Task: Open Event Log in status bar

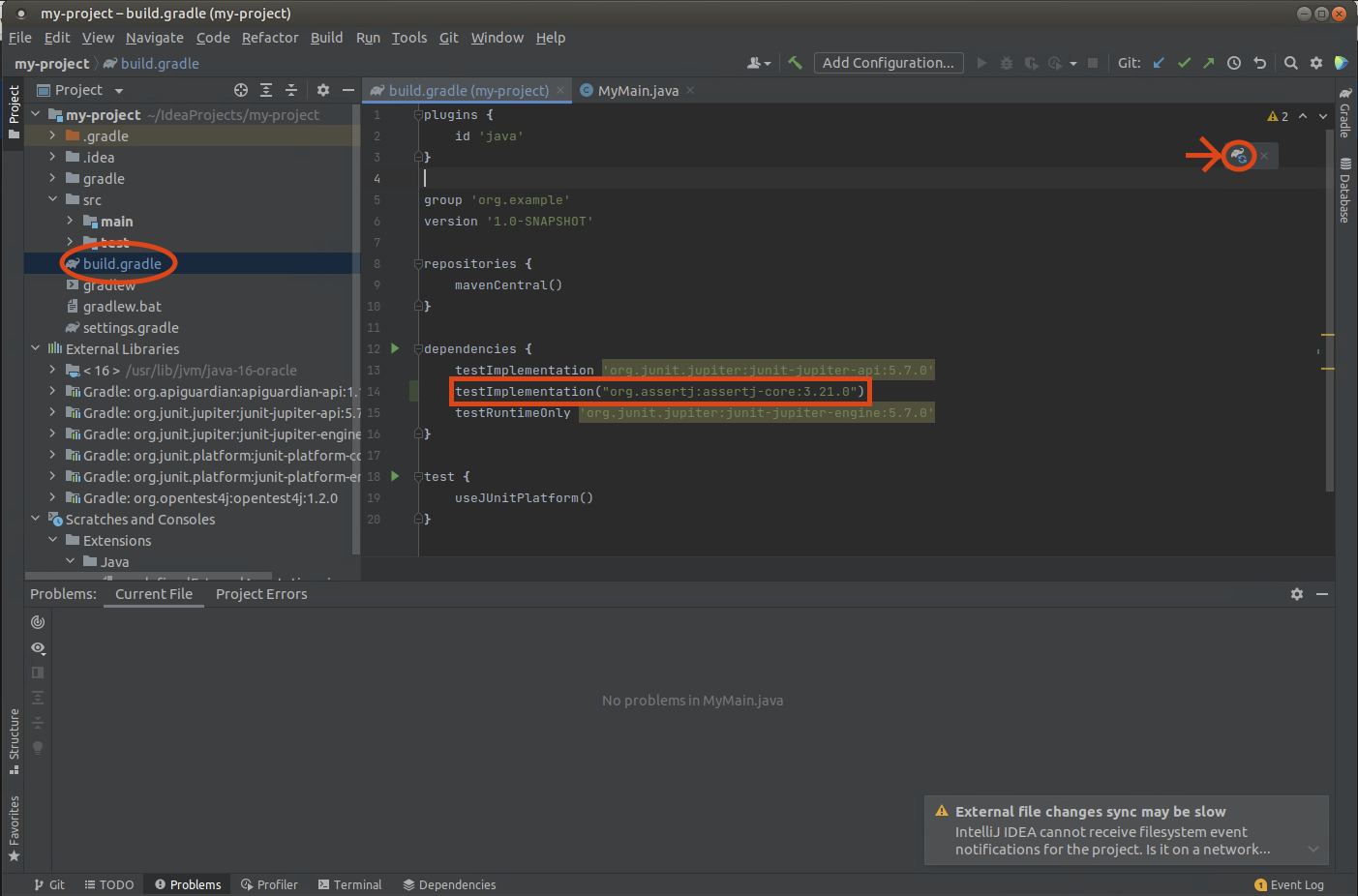Action: pos(1289,884)
